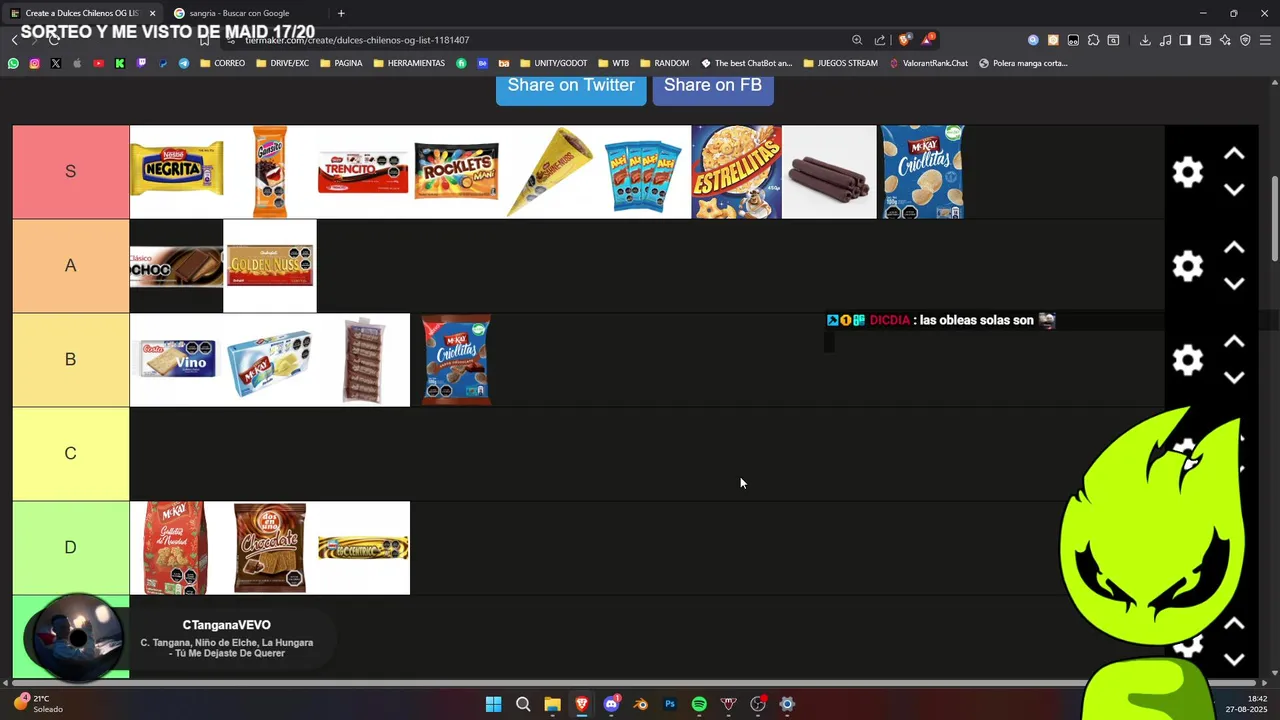Select the Centric bar image in D tier
The height and width of the screenshot is (720, 1280).
pyautogui.click(x=363, y=547)
